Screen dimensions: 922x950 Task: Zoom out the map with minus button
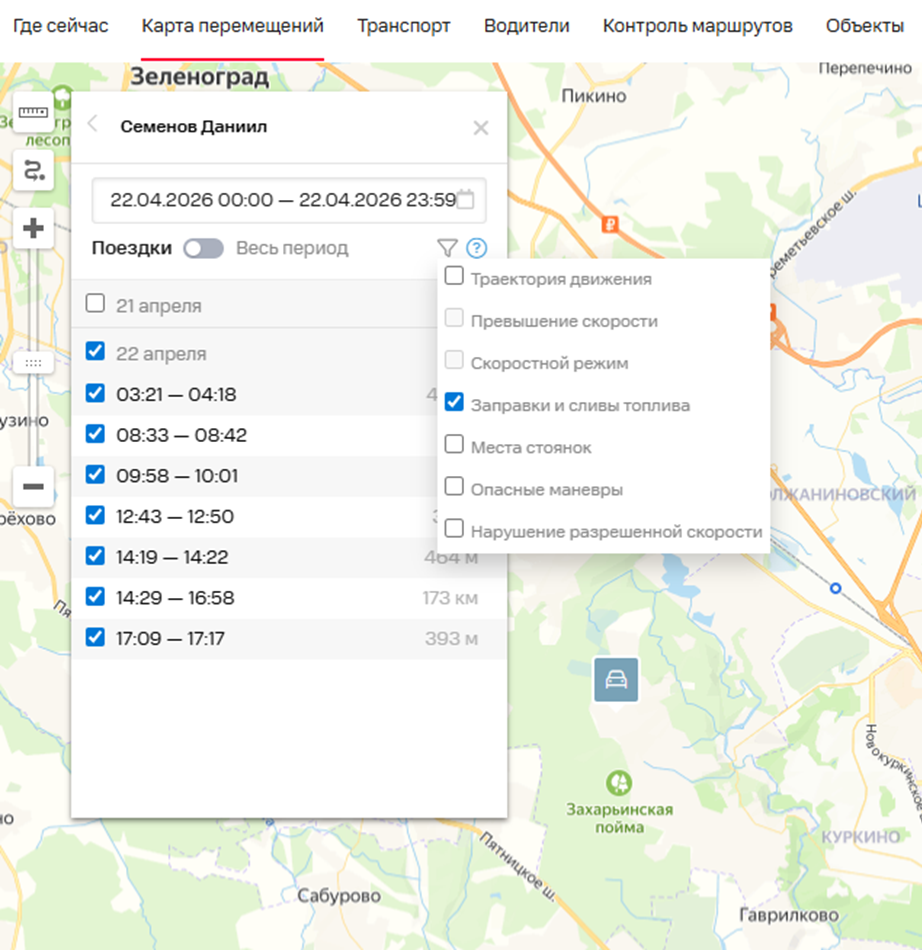click(33, 487)
